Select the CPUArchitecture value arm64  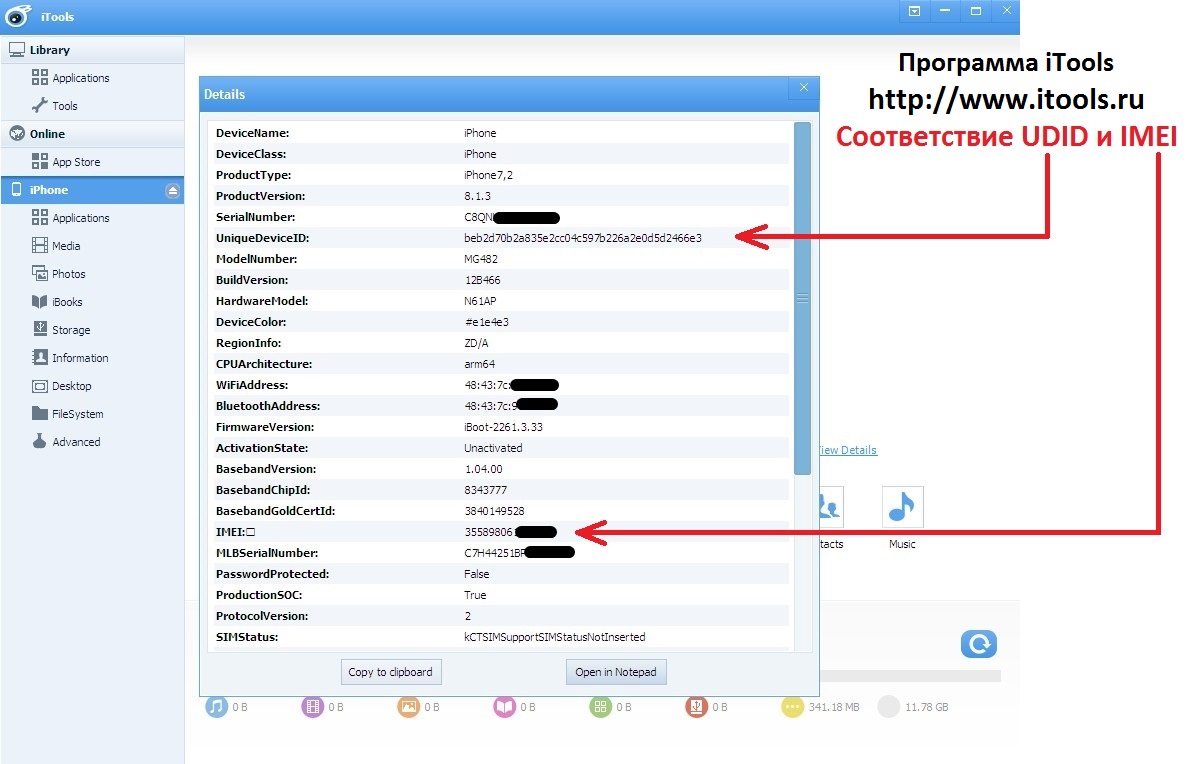pyautogui.click(x=479, y=365)
